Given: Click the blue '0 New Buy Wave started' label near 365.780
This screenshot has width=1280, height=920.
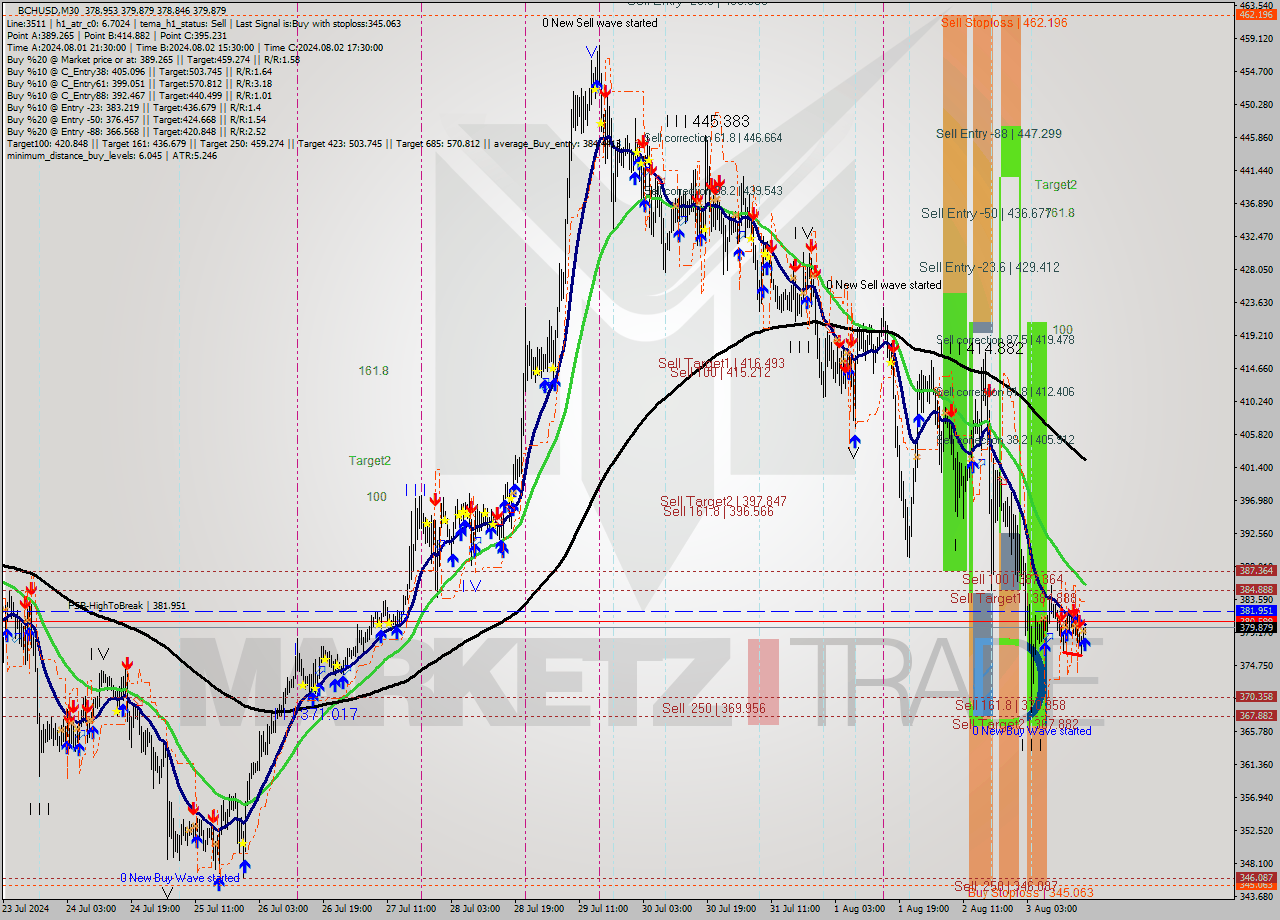Looking at the screenshot, I should pos(1032,731).
